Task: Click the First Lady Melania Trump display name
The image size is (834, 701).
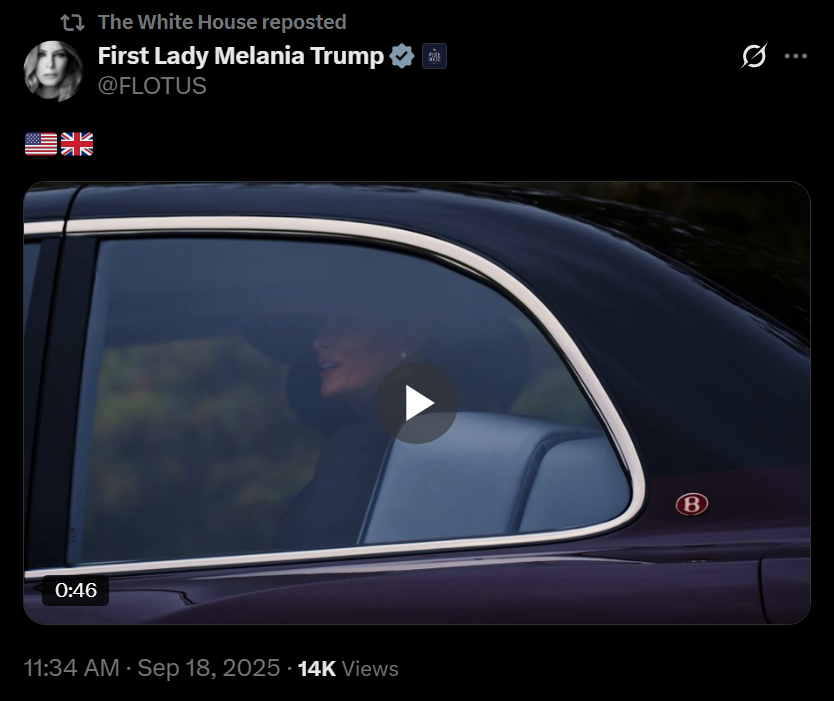Action: pyautogui.click(x=240, y=56)
